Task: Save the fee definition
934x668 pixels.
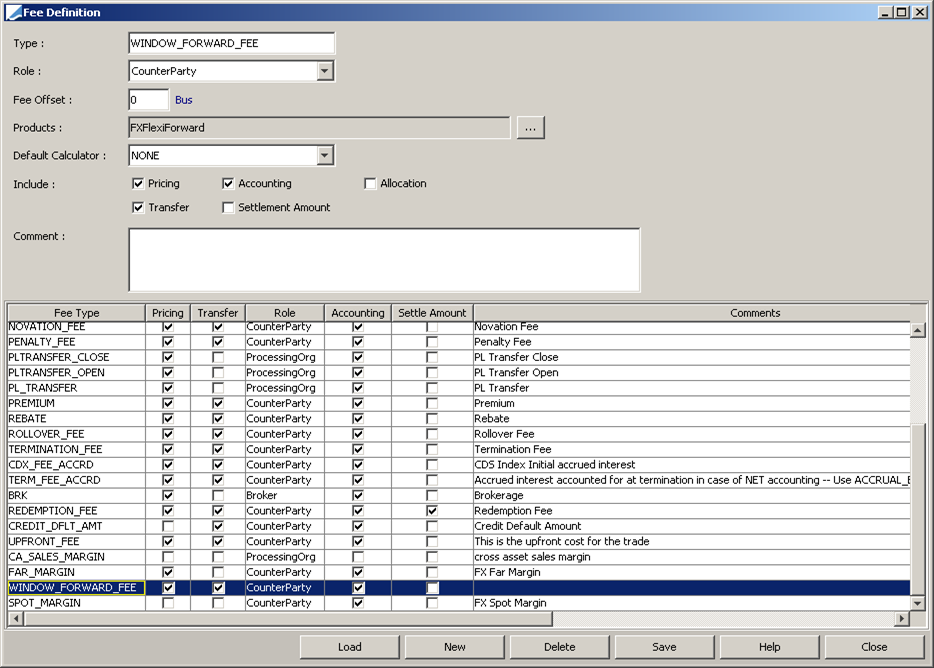Action: click(664, 647)
